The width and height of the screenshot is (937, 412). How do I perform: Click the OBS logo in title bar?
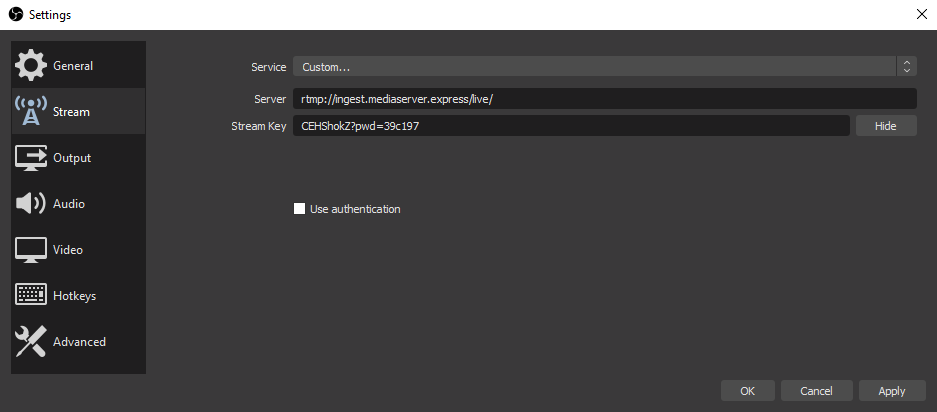tap(17, 14)
